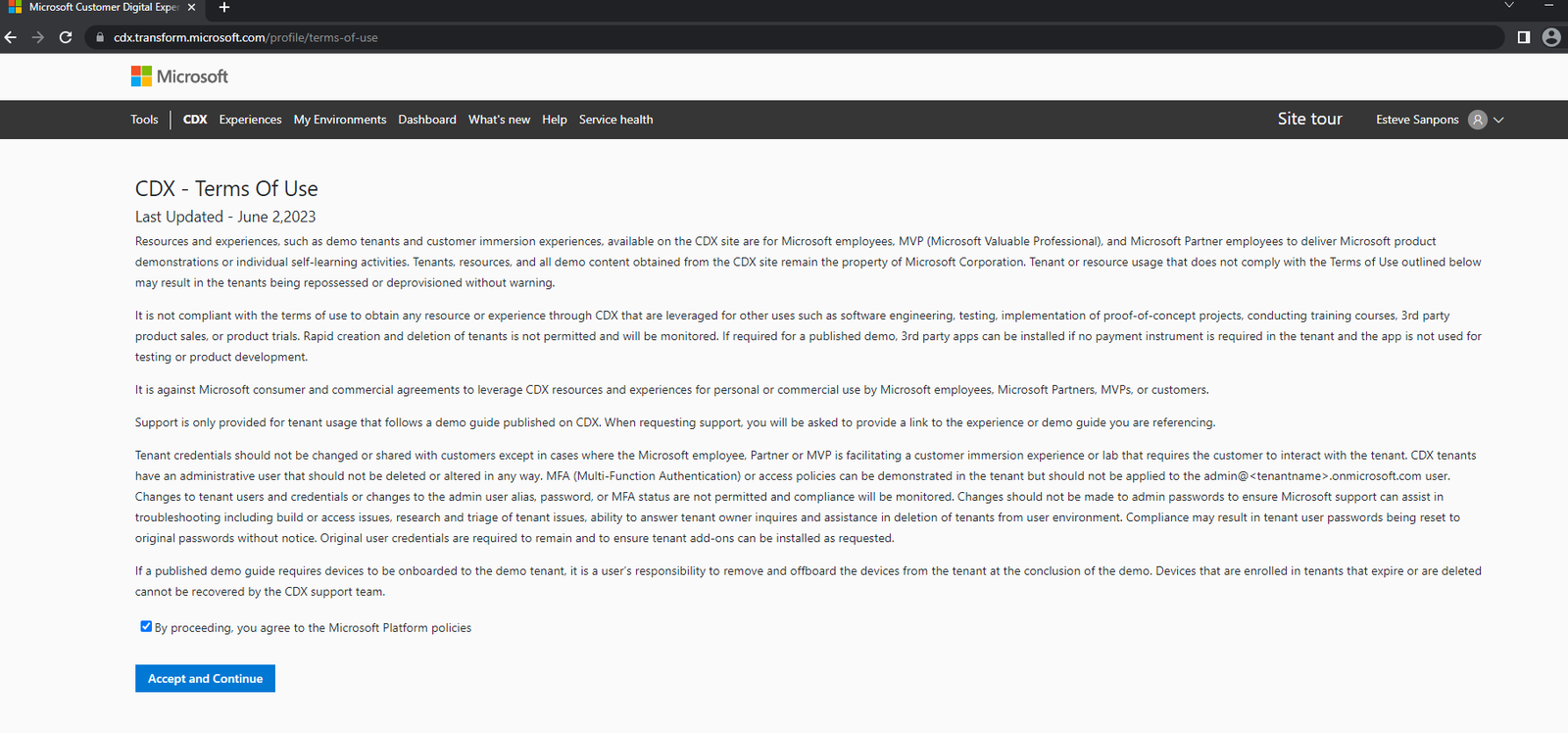This screenshot has width=1568, height=733.
Task: Go back using browser back arrow
Action: click(11, 37)
